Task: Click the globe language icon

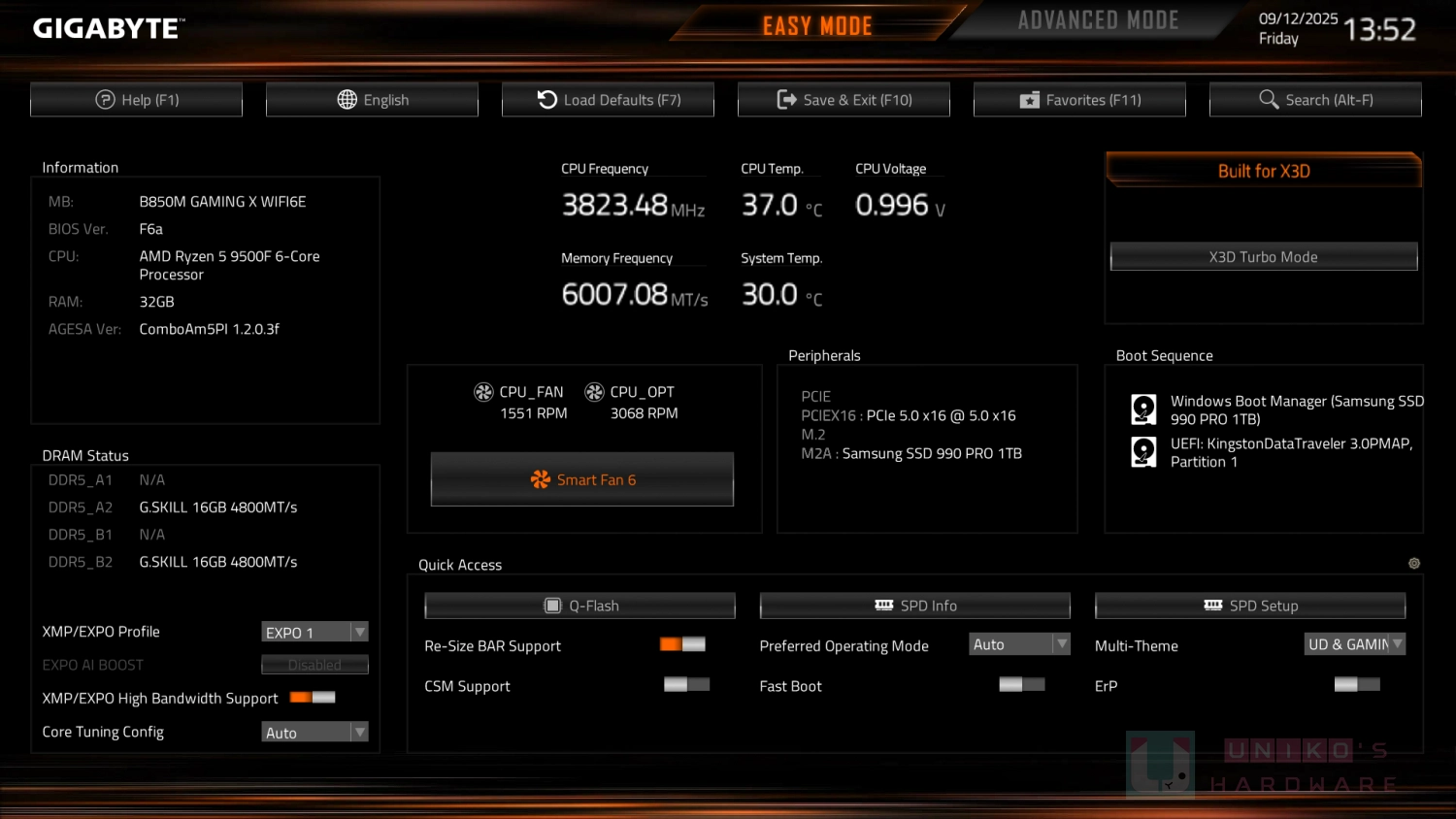Action: (x=347, y=100)
